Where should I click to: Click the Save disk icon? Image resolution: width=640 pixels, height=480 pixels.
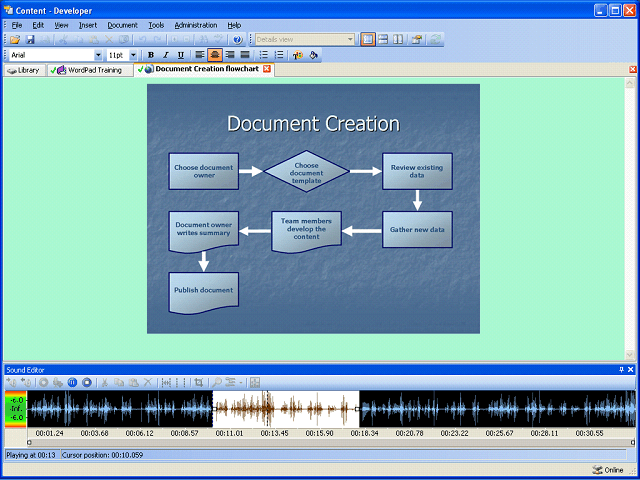point(30,39)
